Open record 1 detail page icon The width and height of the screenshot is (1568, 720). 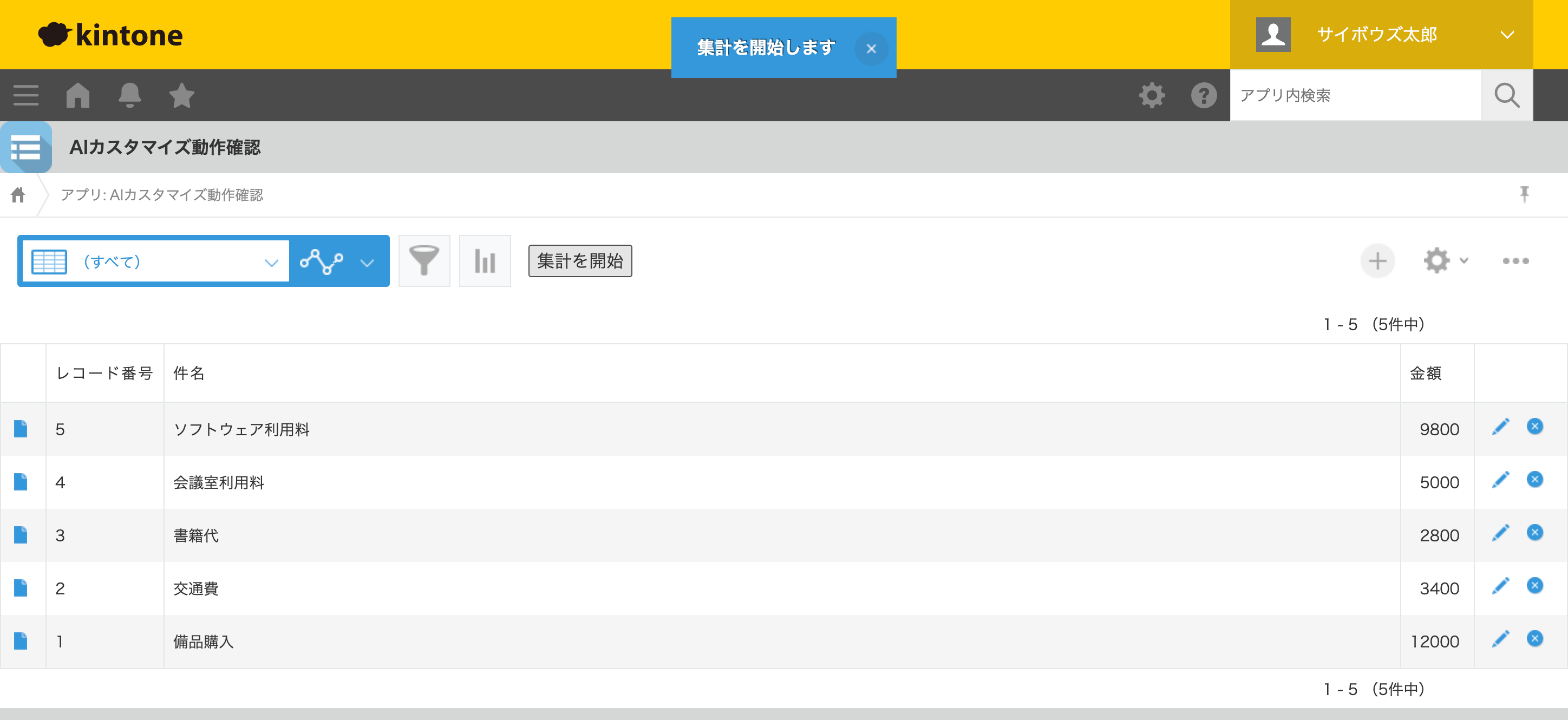point(20,641)
